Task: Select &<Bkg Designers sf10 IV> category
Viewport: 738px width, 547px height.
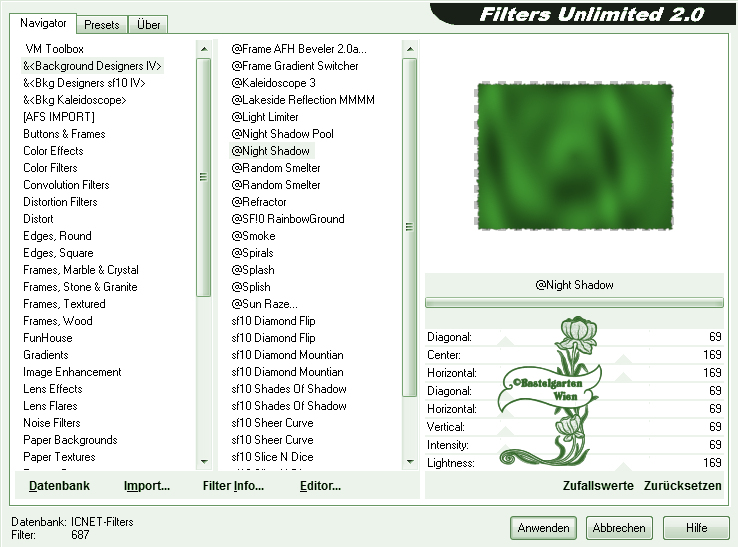Action: pyautogui.click(x=84, y=83)
